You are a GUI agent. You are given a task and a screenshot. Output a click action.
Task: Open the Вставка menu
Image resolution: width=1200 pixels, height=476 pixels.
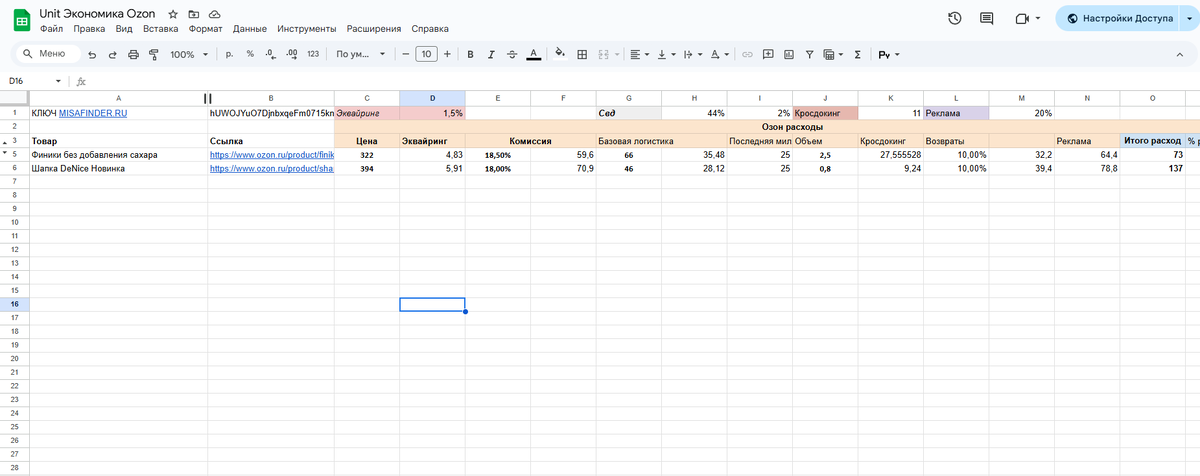[x=161, y=29]
